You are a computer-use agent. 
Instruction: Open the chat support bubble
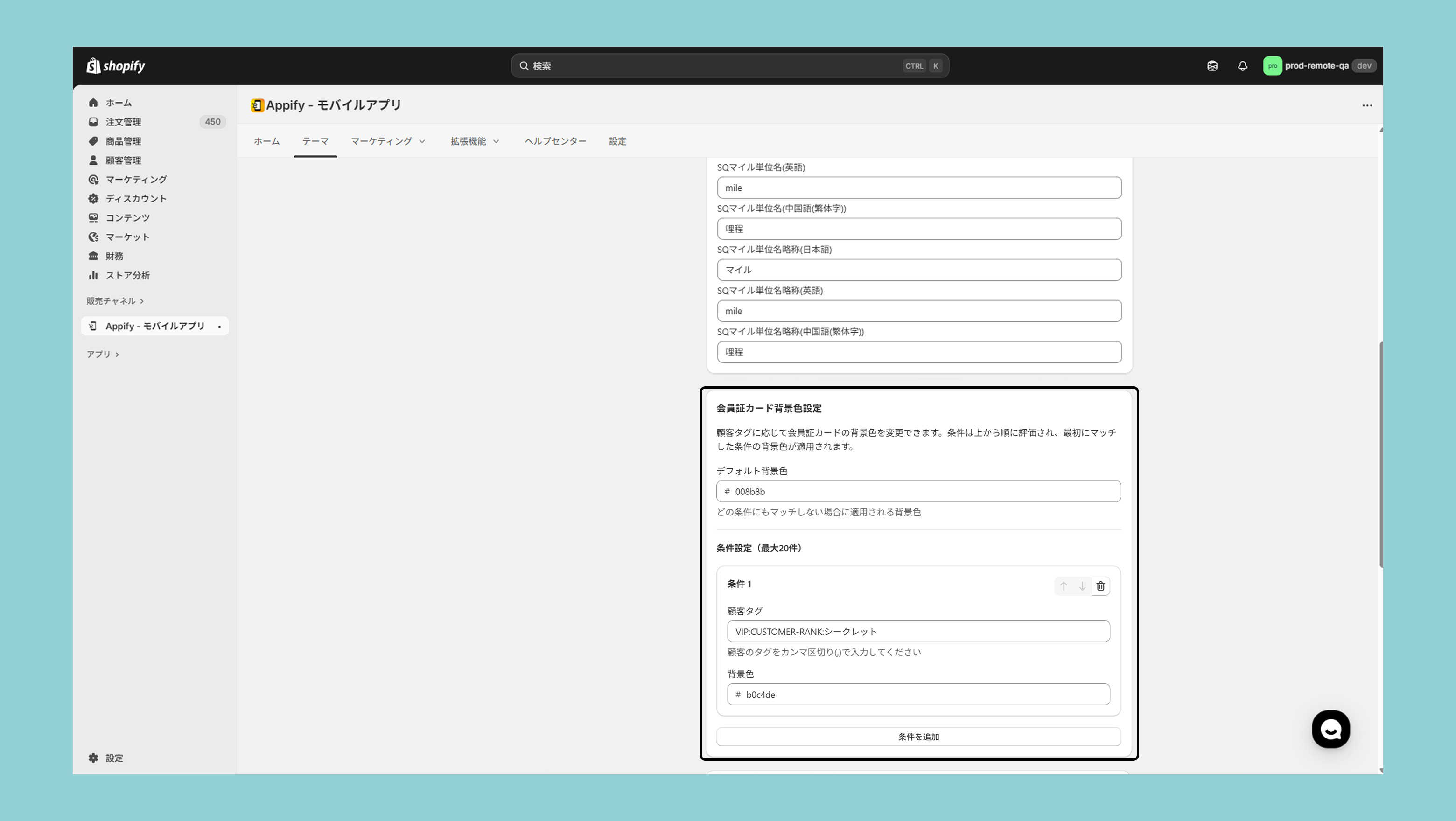tap(1330, 729)
